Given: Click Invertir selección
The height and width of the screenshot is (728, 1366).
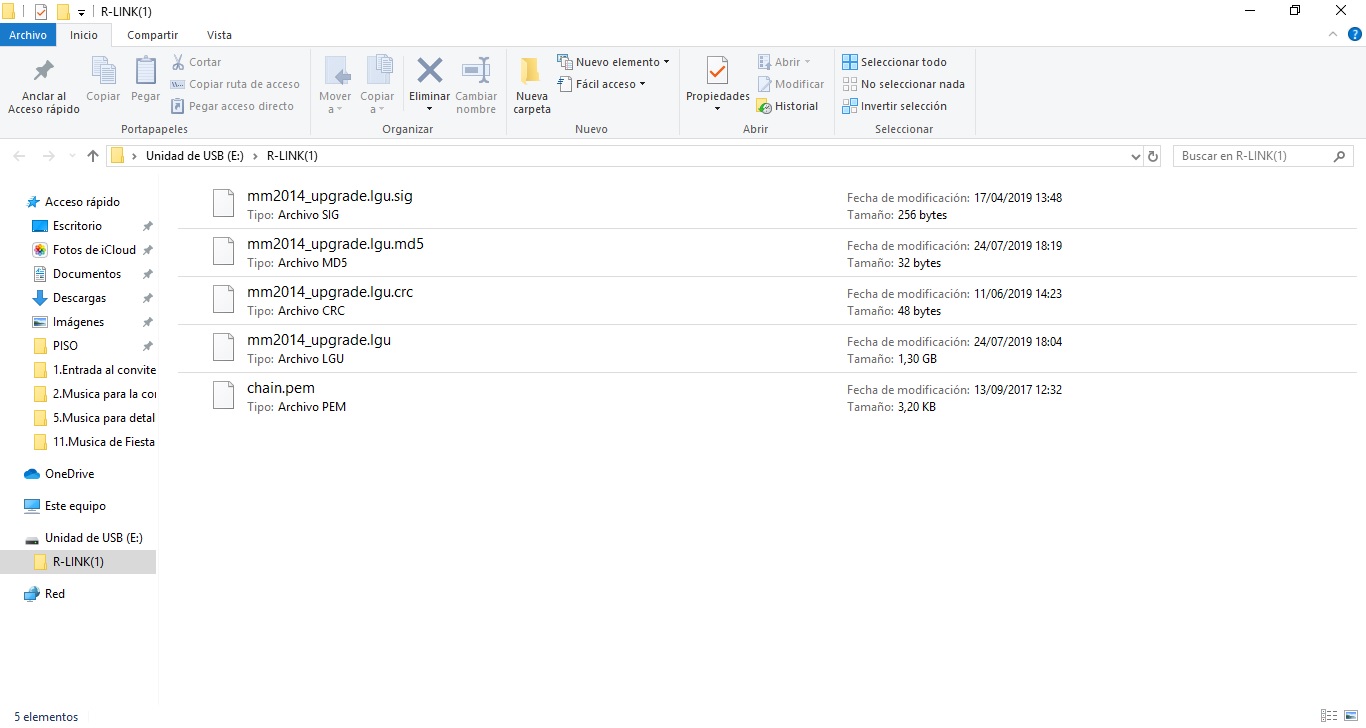Looking at the screenshot, I should [x=894, y=106].
